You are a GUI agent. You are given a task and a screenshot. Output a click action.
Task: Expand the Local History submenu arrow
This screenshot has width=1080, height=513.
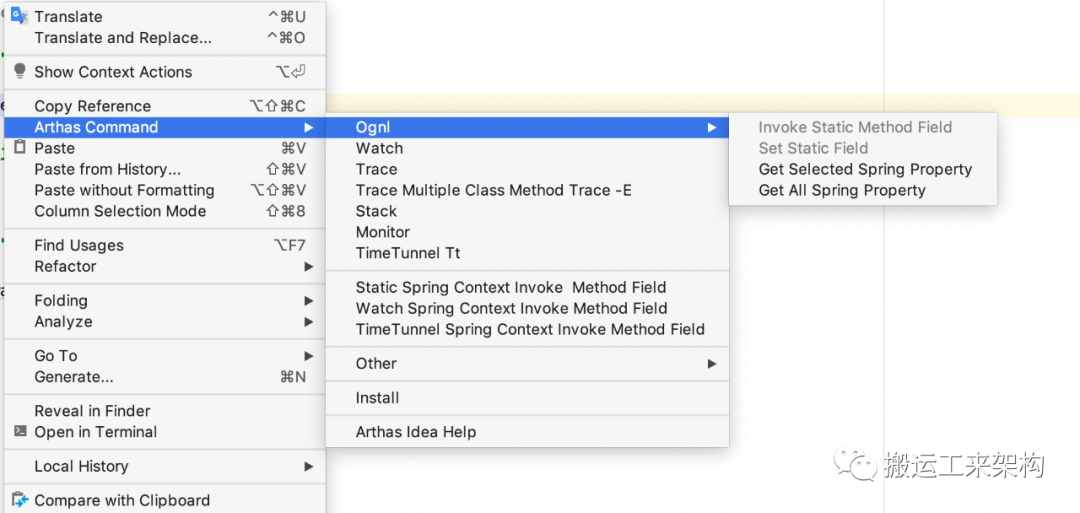[x=309, y=467]
